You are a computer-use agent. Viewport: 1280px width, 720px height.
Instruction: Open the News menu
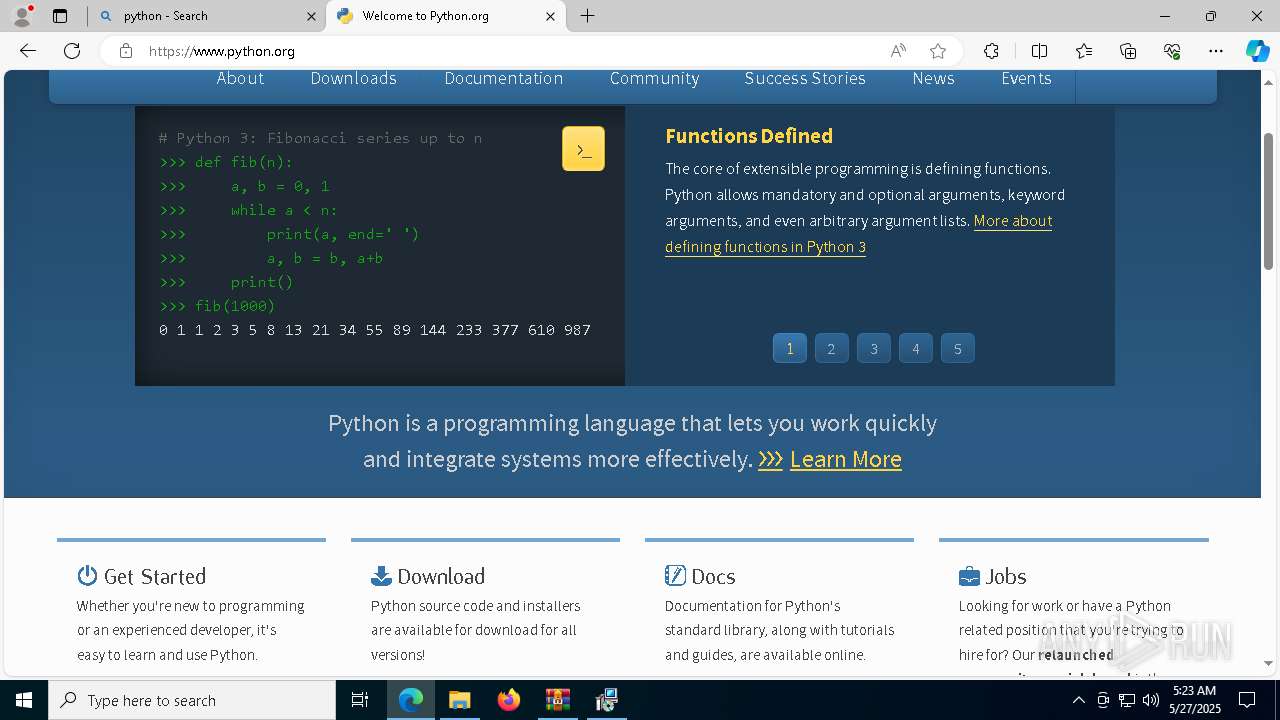point(933,78)
